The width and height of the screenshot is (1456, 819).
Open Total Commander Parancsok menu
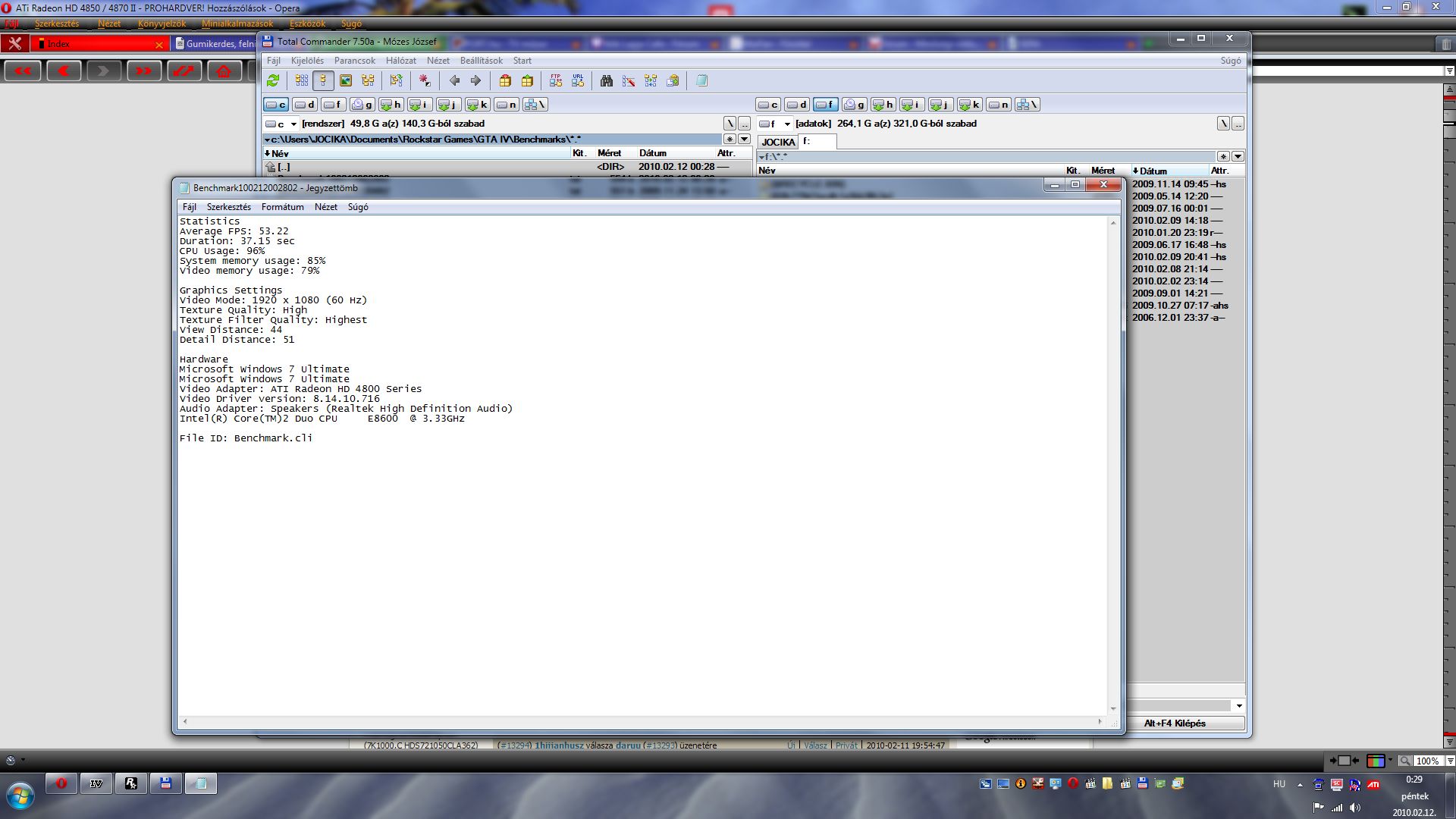(x=355, y=61)
